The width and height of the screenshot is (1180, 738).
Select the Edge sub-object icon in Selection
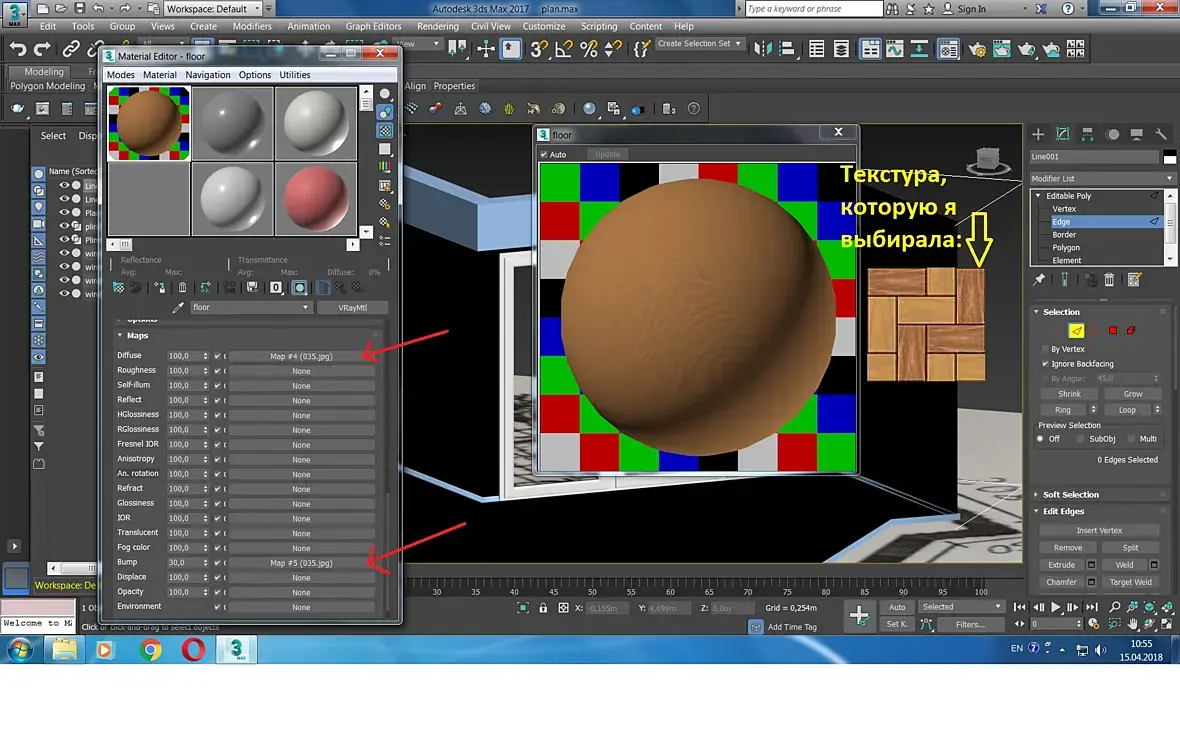point(1077,330)
